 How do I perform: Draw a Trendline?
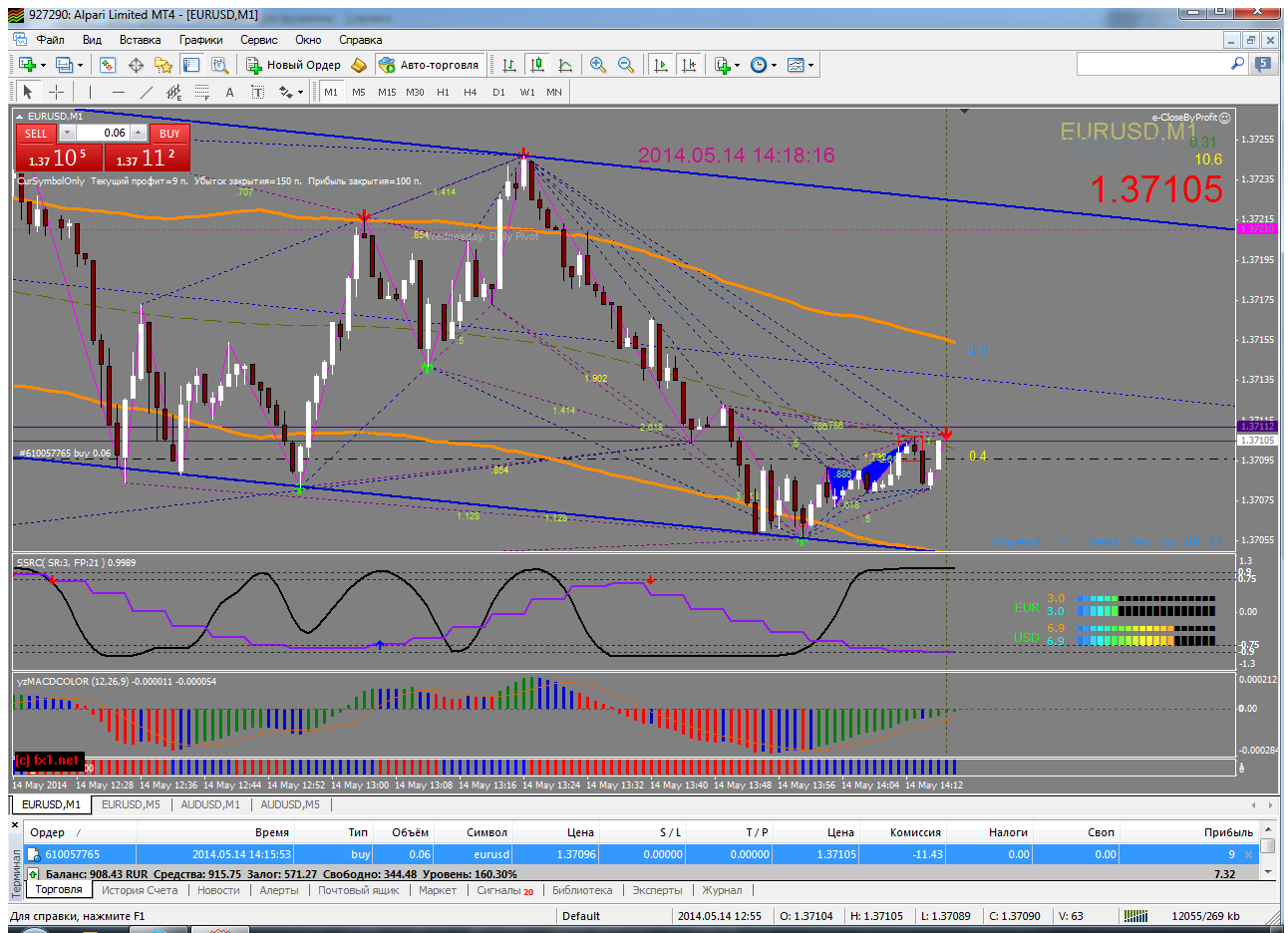[146, 92]
